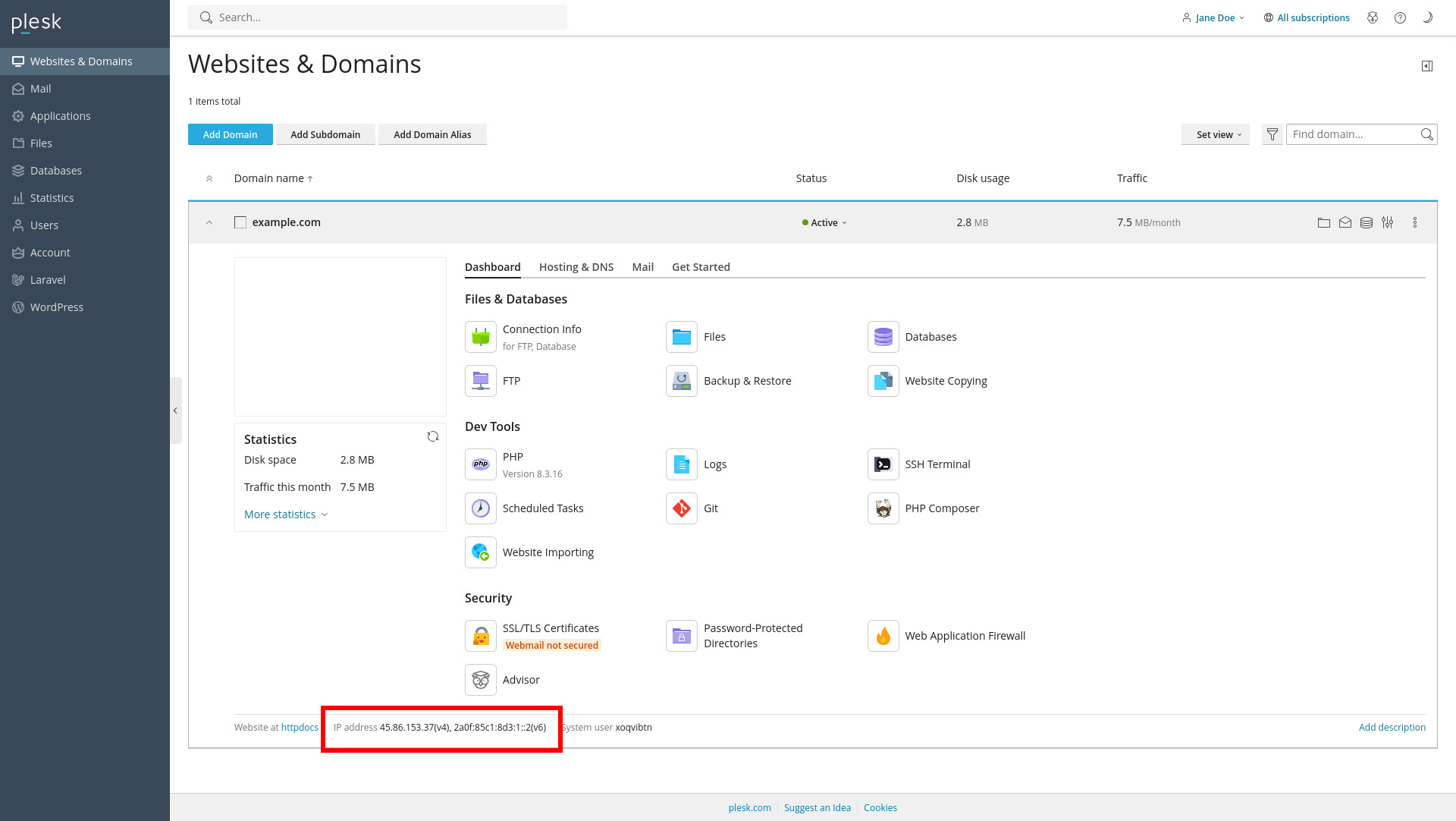Click the mail envelope icon in example.com row

point(1345,222)
